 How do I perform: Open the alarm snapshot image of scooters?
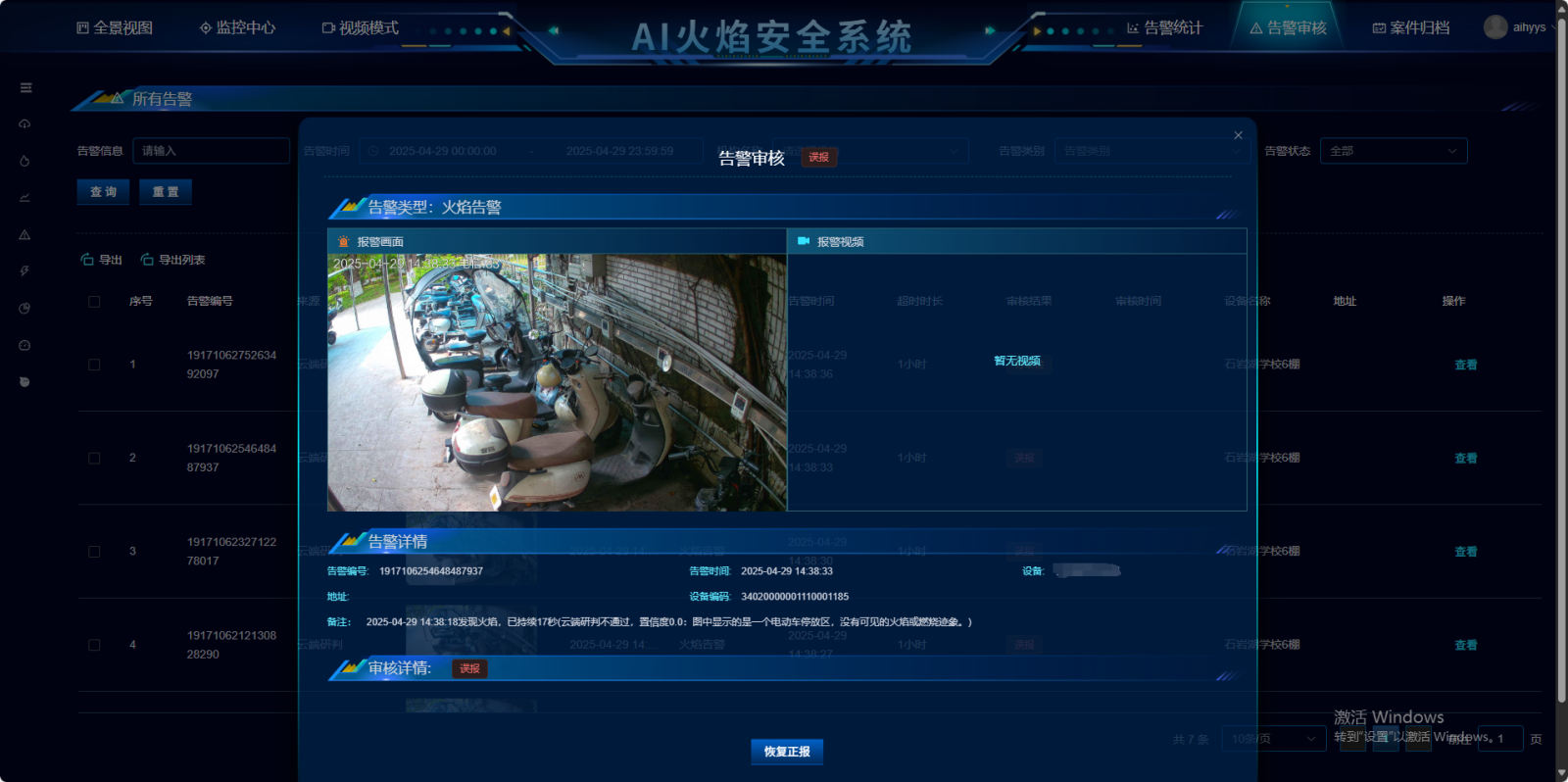click(557, 382)
